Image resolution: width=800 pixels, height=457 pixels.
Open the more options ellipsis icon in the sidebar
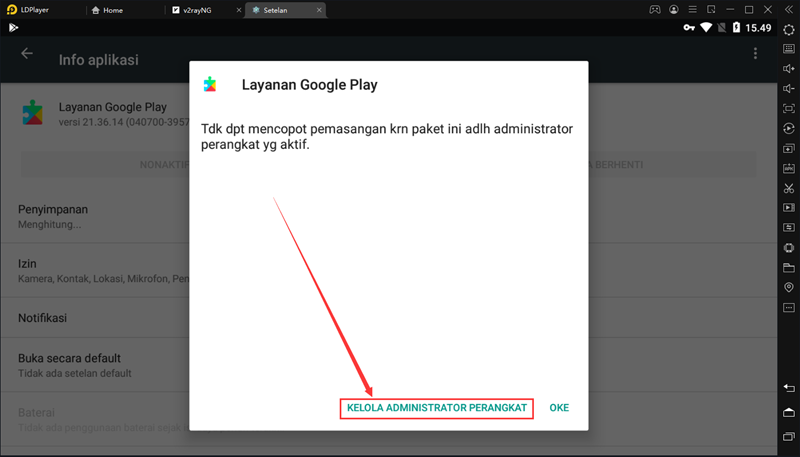point(789,308)
